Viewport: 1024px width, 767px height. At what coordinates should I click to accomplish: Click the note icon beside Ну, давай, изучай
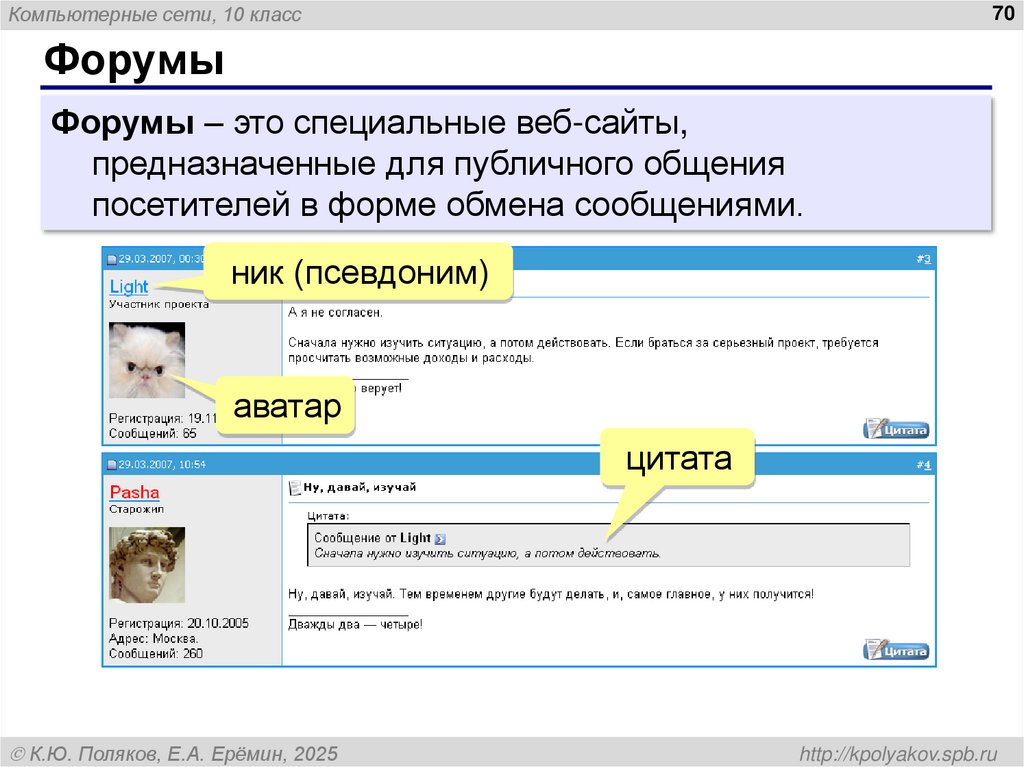pyautogui.click(x=294, y=487)
